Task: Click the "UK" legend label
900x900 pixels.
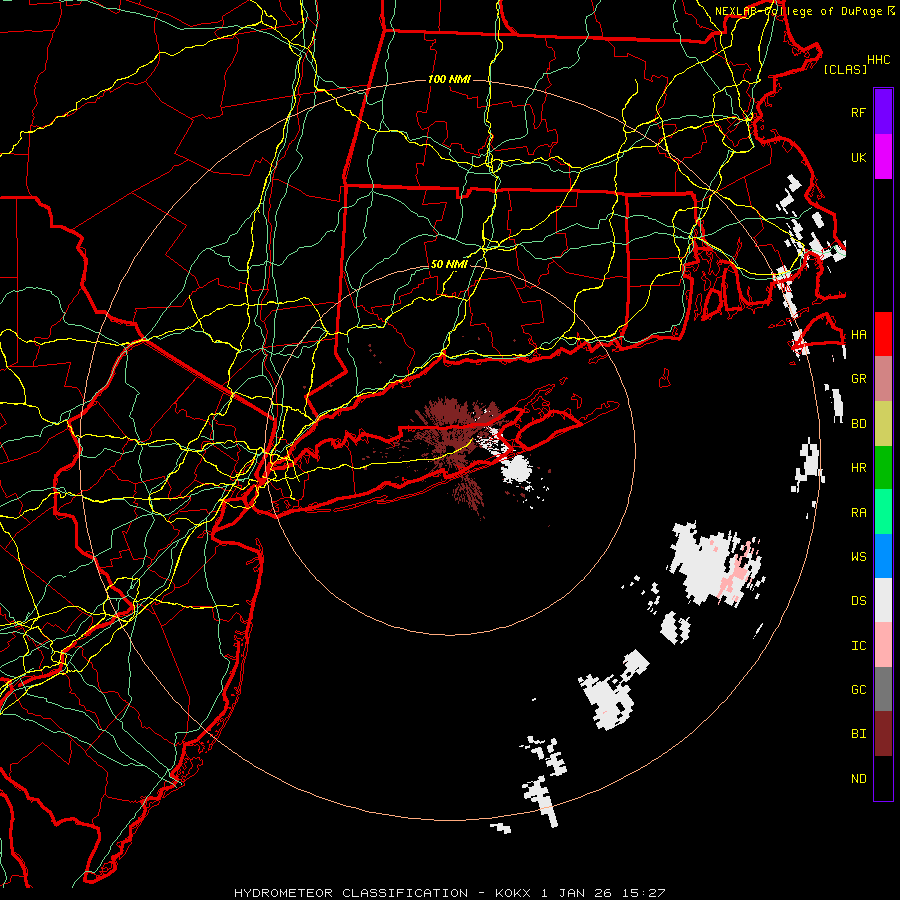Action: tap(858, 157)
